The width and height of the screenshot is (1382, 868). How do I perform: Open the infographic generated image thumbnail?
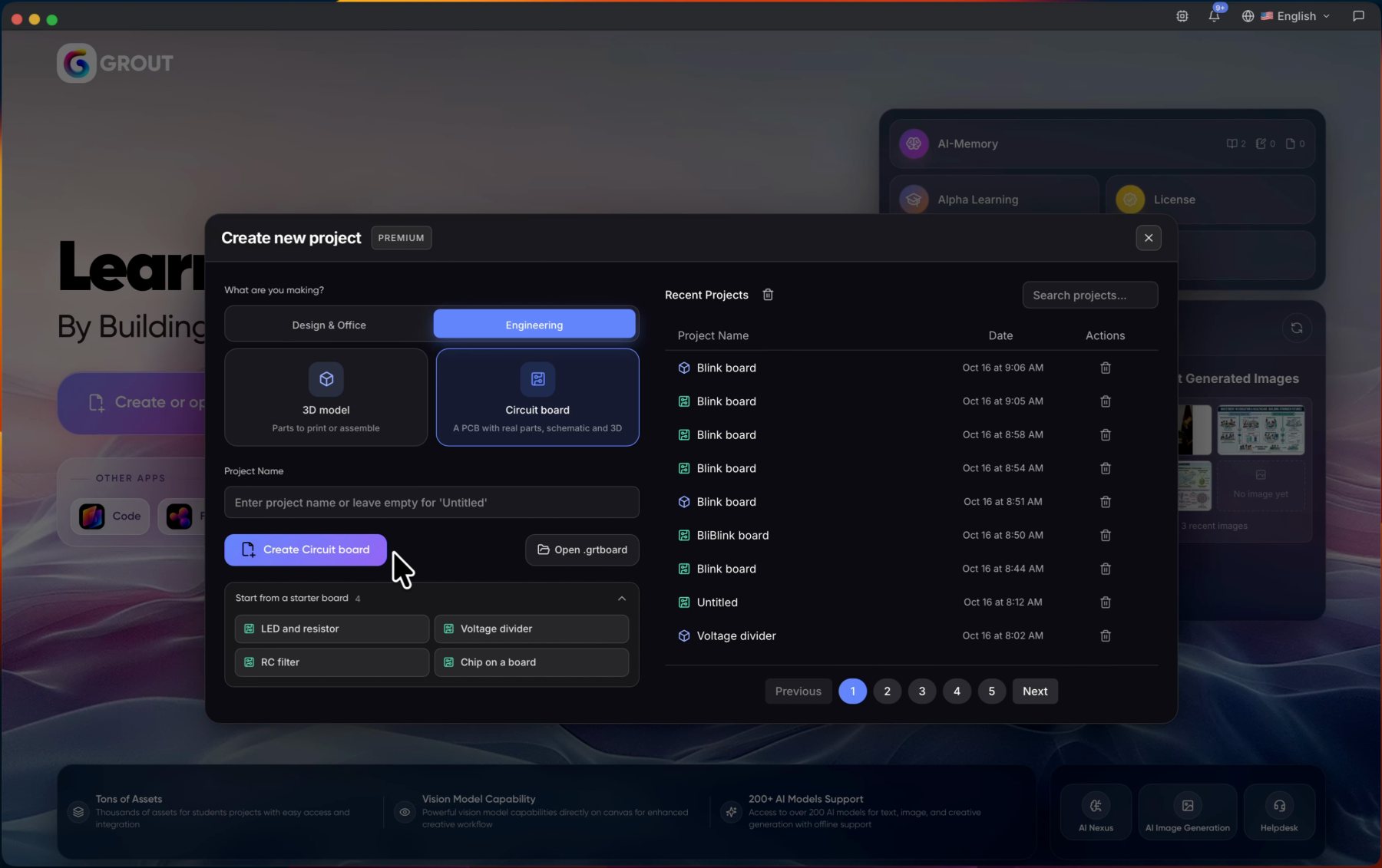(1261, 430)
